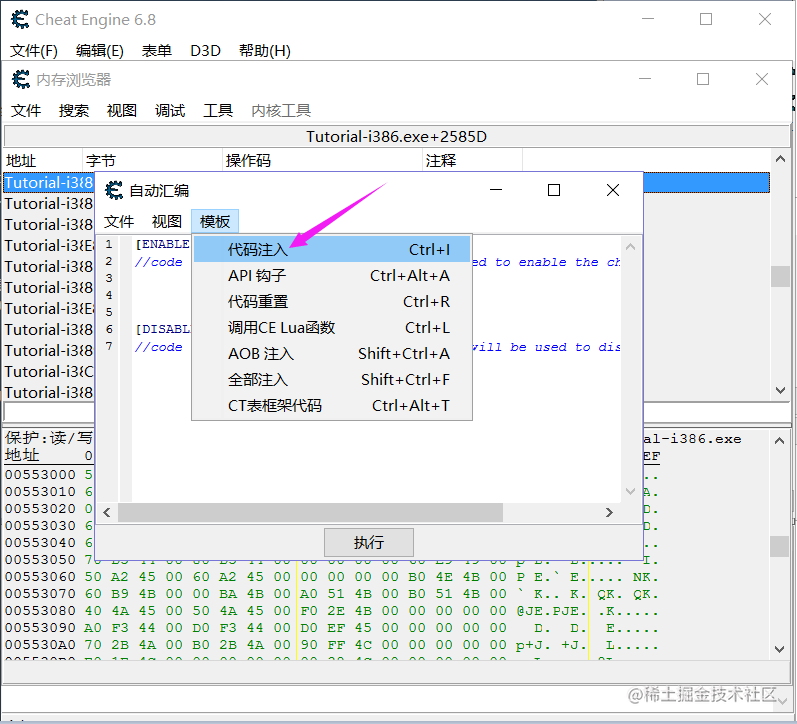The width and height of the screenshot is (797, 724).
Task: Open 帮助(H) menu in main window
Action: click(265, 50)
